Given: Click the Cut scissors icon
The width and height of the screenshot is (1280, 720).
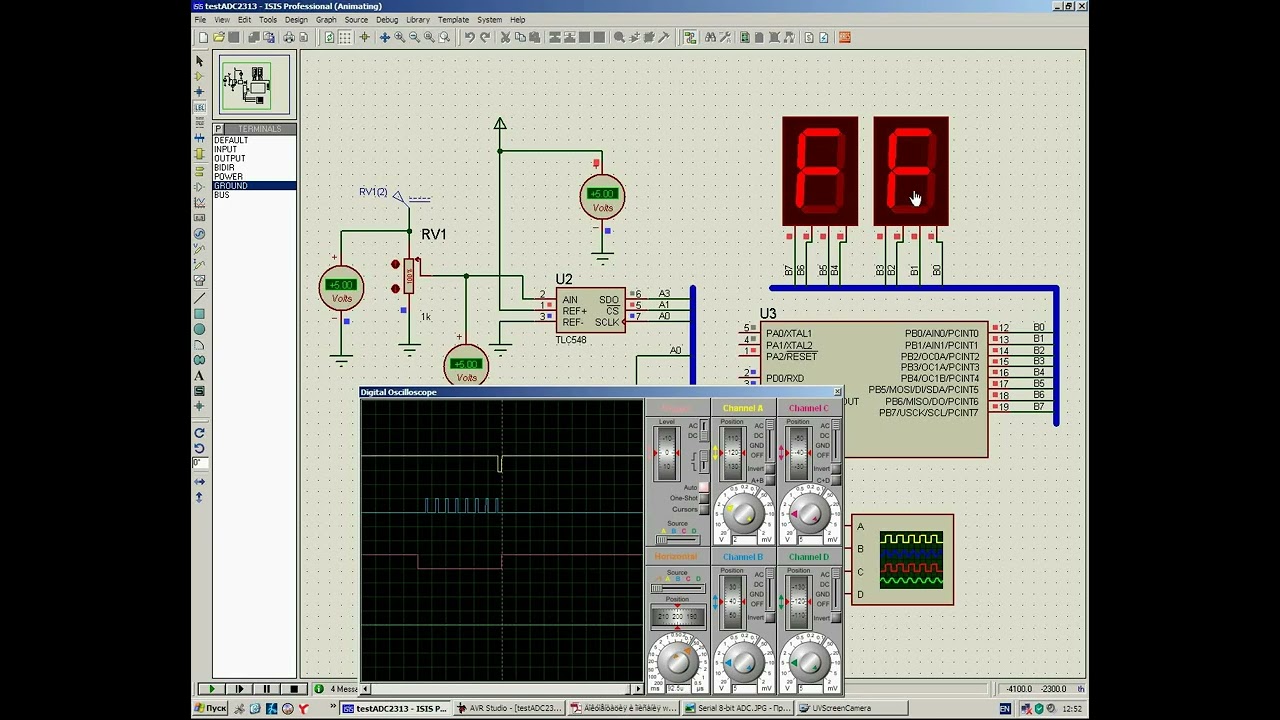Looking at the screenshot, I should (x=506, y=37).
